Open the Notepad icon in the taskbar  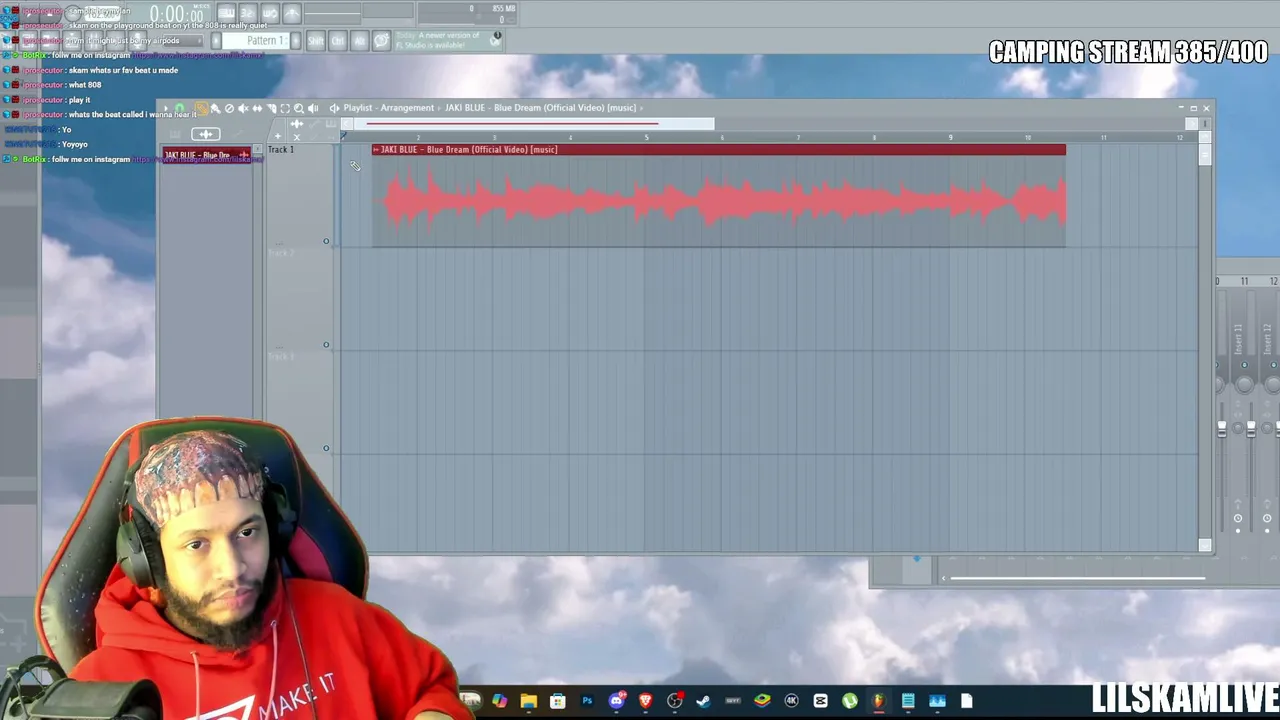[x=908, y=701]
